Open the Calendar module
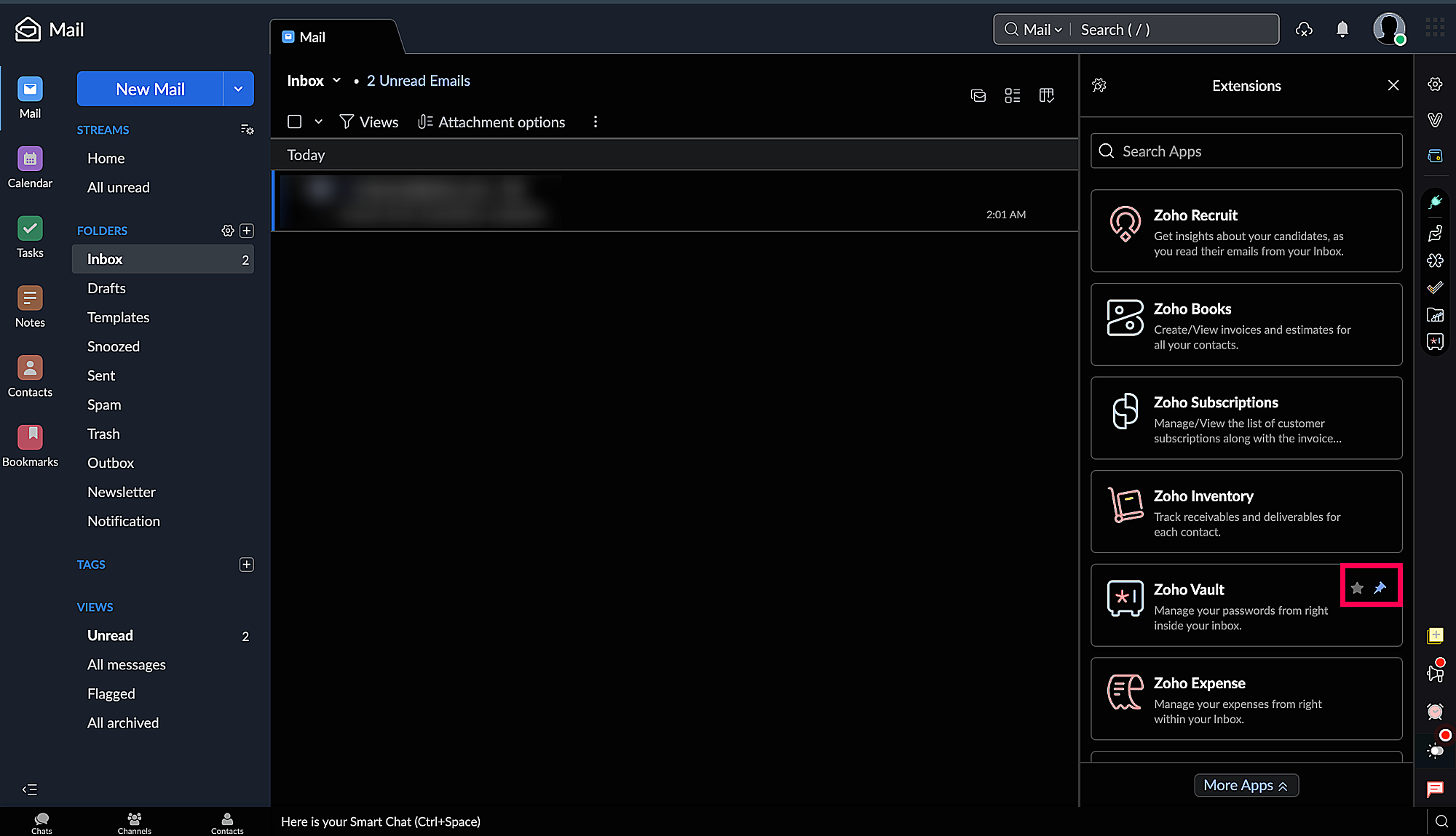 30,167
